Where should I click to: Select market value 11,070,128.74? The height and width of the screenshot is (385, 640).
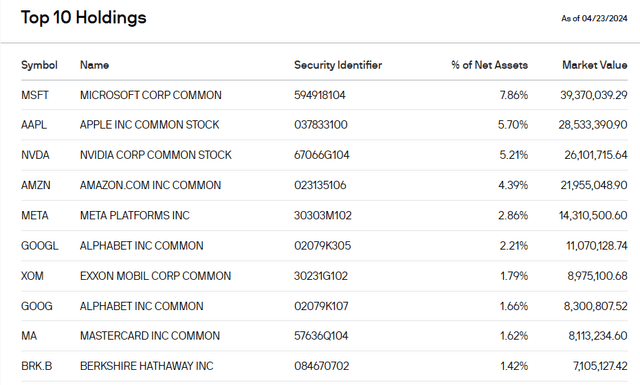pyautogui.click(x=597, y=246)
